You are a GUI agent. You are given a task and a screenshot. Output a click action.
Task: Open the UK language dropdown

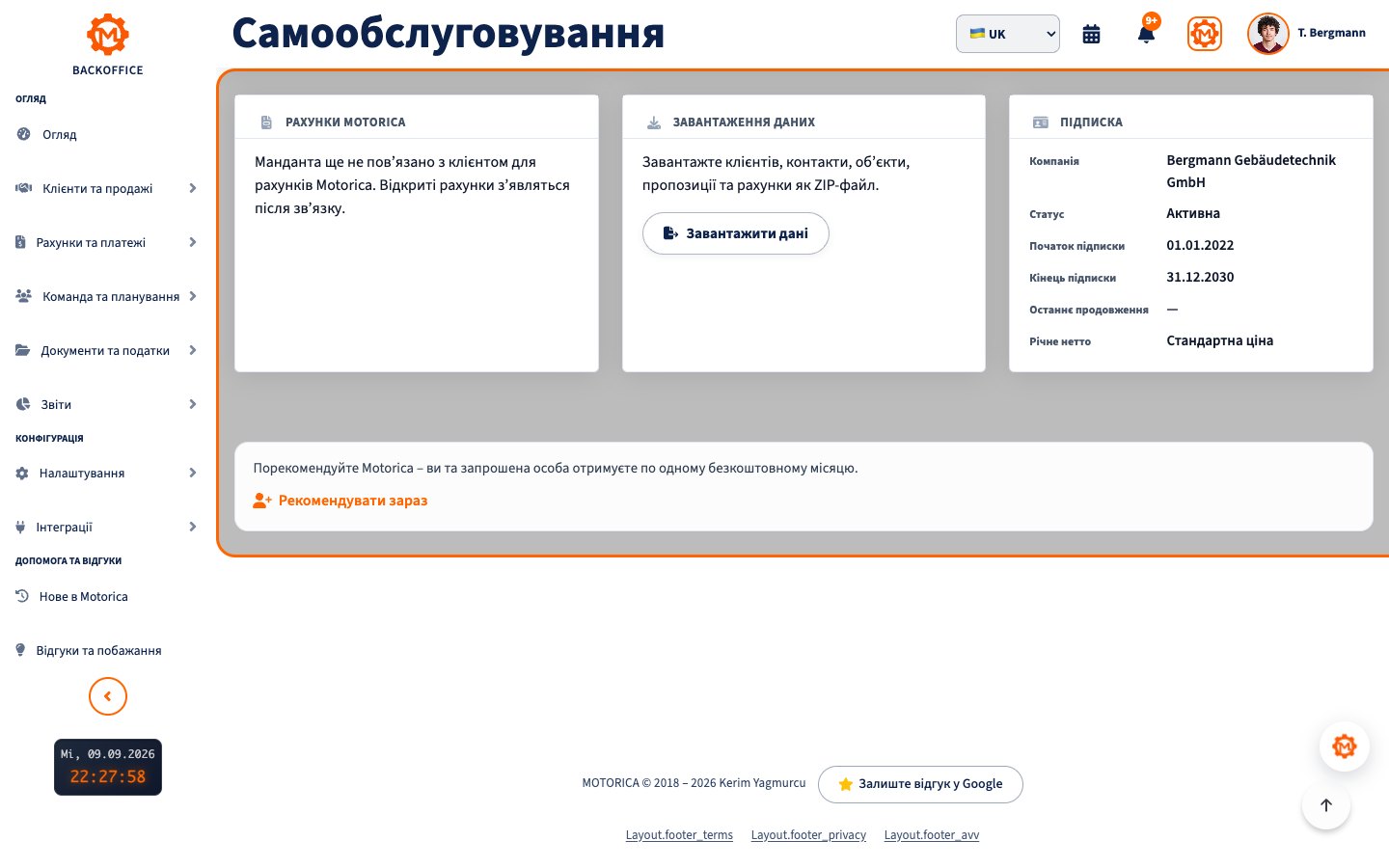[1007, 34]
